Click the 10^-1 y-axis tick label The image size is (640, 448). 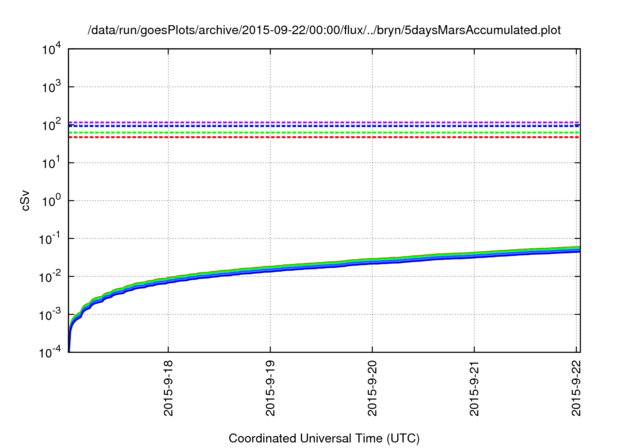50,239
